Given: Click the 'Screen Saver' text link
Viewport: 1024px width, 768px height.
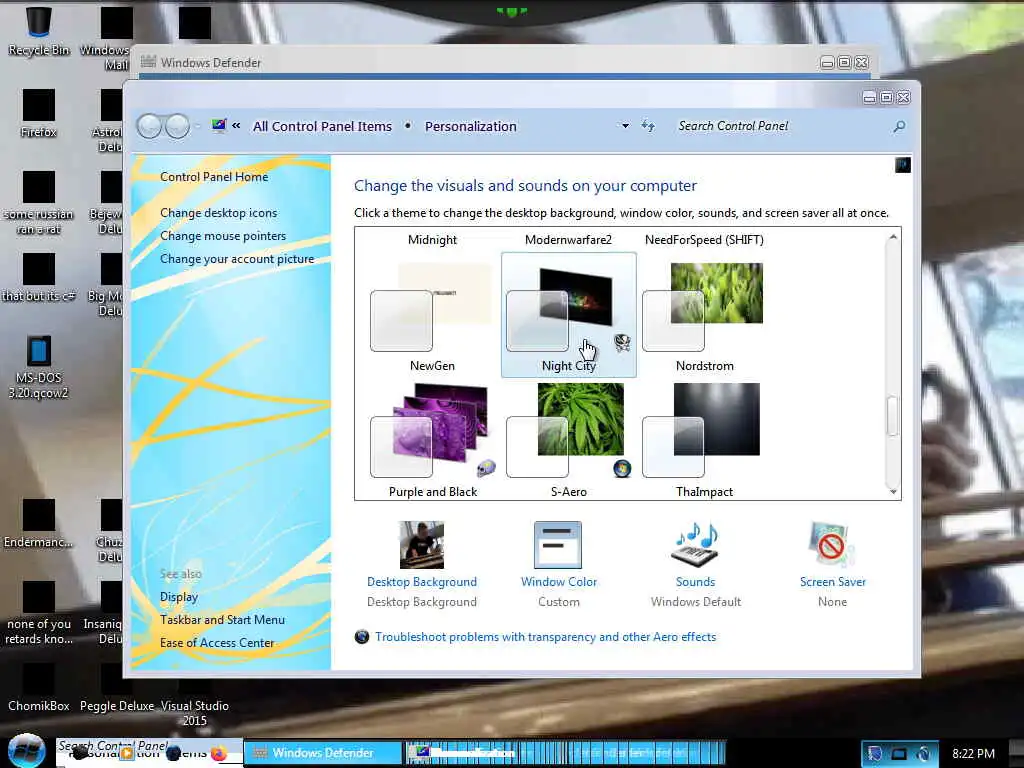Looking at the screenshot, I should (x=832, y=582).
